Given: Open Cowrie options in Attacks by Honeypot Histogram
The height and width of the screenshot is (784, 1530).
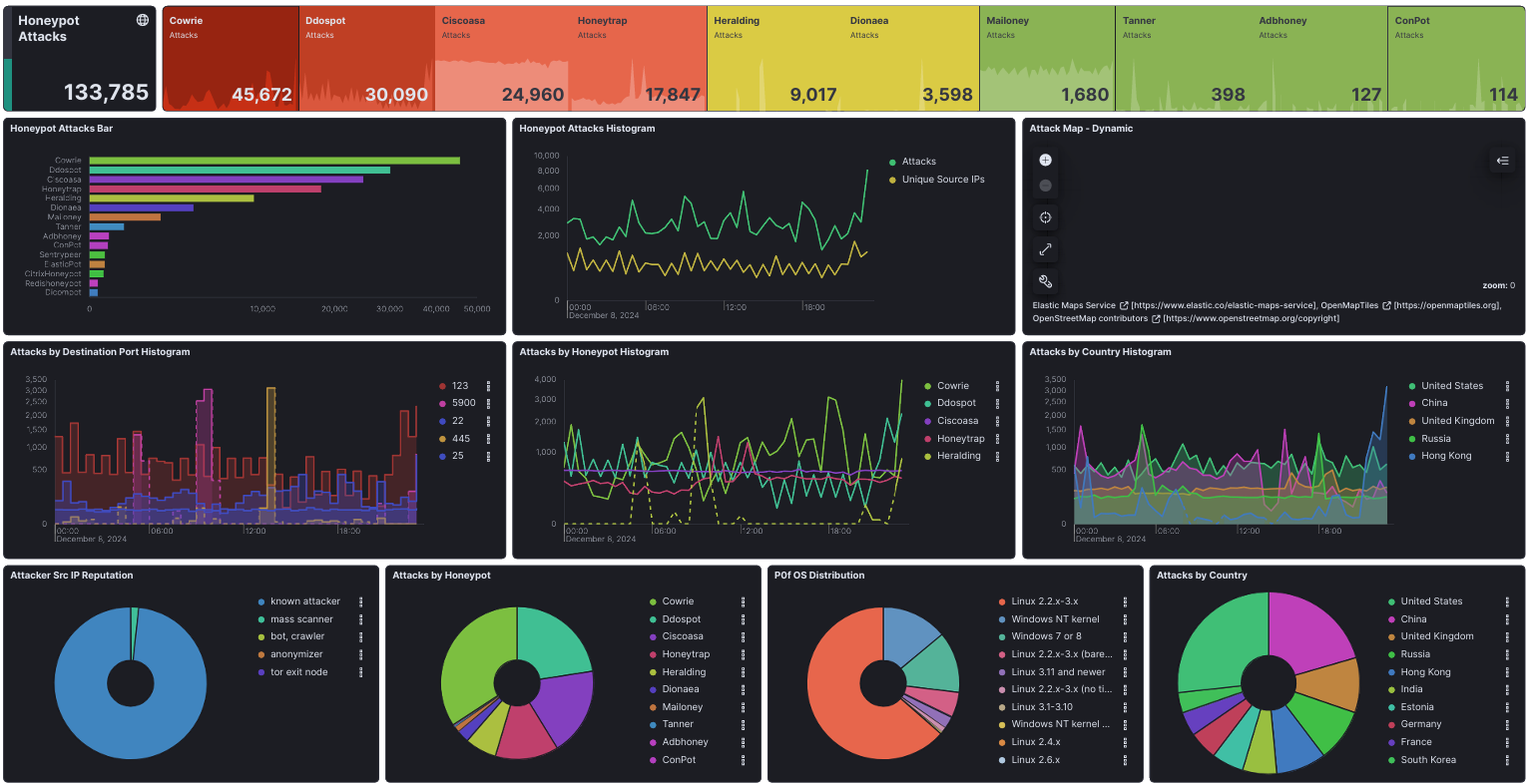Looking at the screenshot, I should [997, 386].
